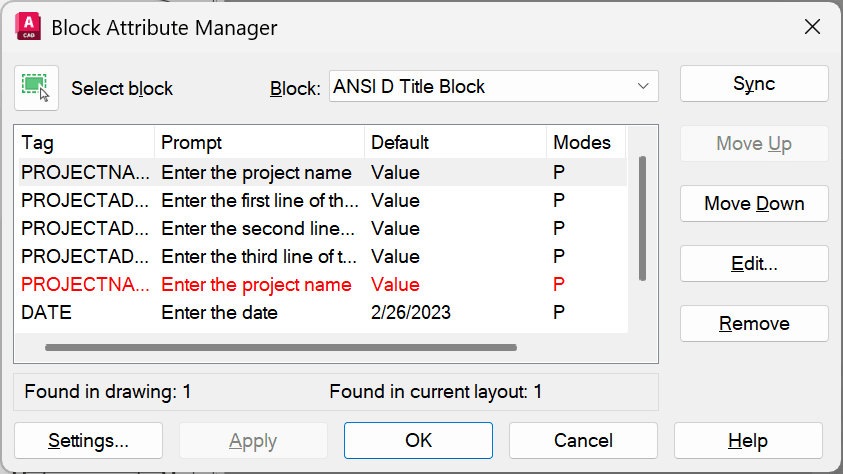The width and height of the screenshot is (843, 474).
Task: Click the AutoCAD logo in title bar
Action: (28, 27)
